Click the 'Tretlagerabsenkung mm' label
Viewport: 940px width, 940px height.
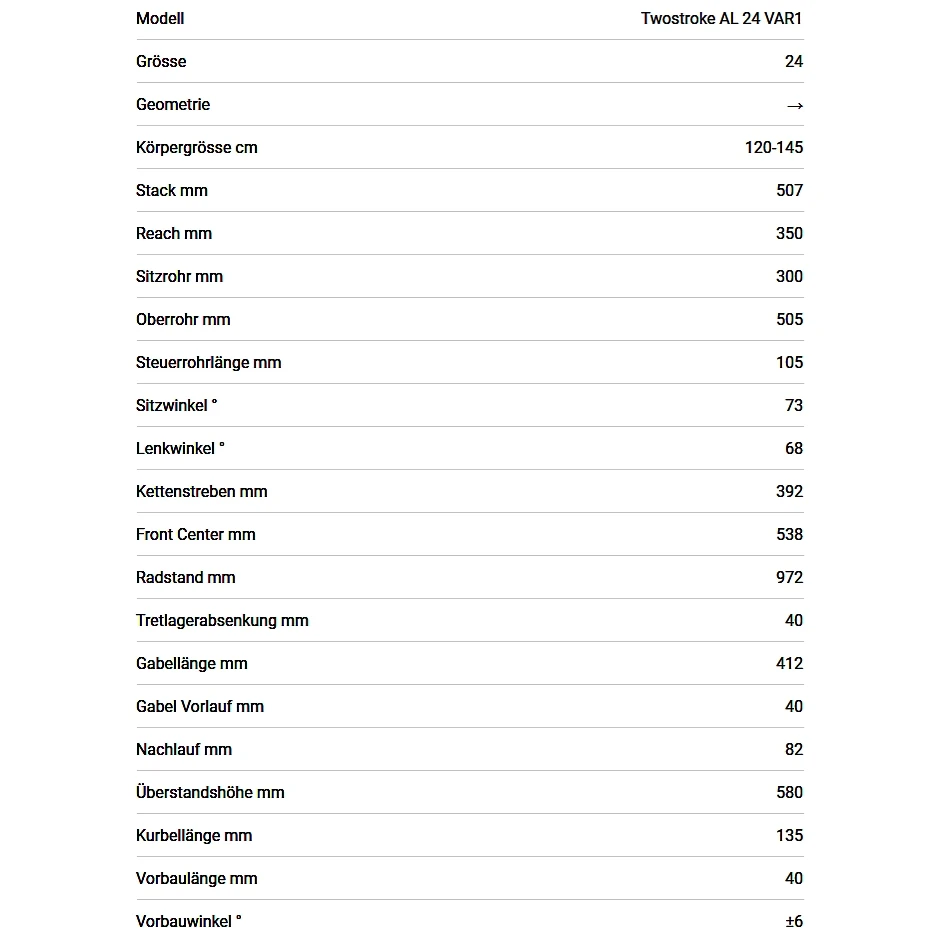click(x=222, y=620)
